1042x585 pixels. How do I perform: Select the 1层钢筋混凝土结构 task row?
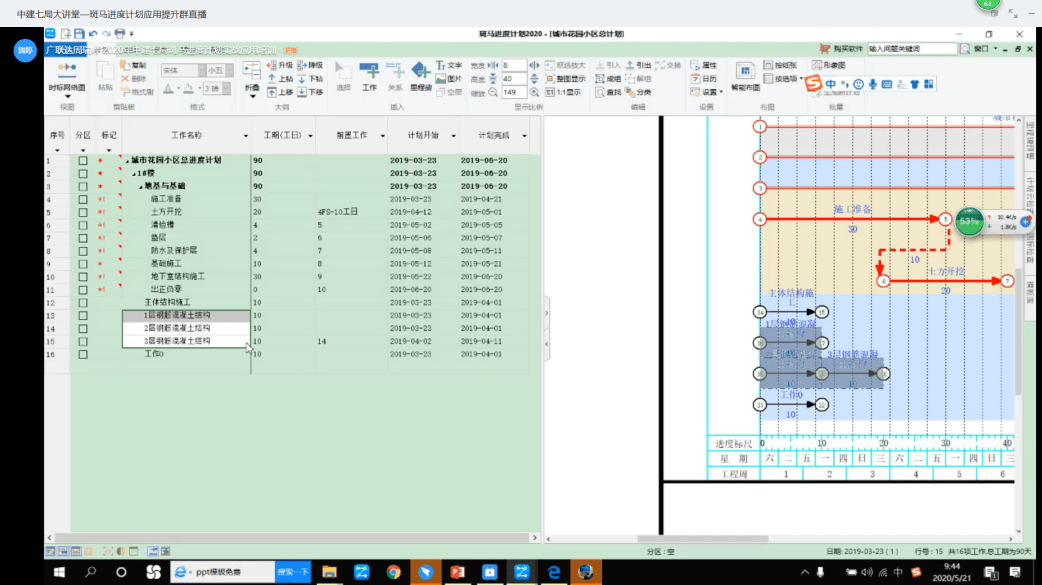tap(186, 315)
